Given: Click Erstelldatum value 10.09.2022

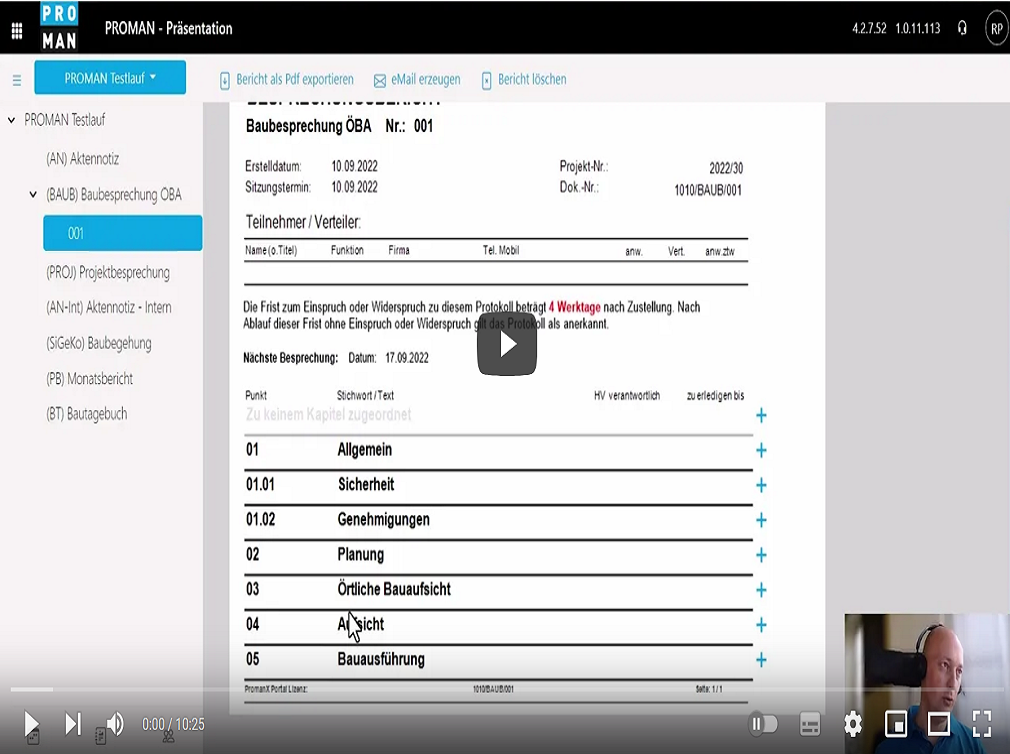Looking at the screenshot, I should [354, 166].
